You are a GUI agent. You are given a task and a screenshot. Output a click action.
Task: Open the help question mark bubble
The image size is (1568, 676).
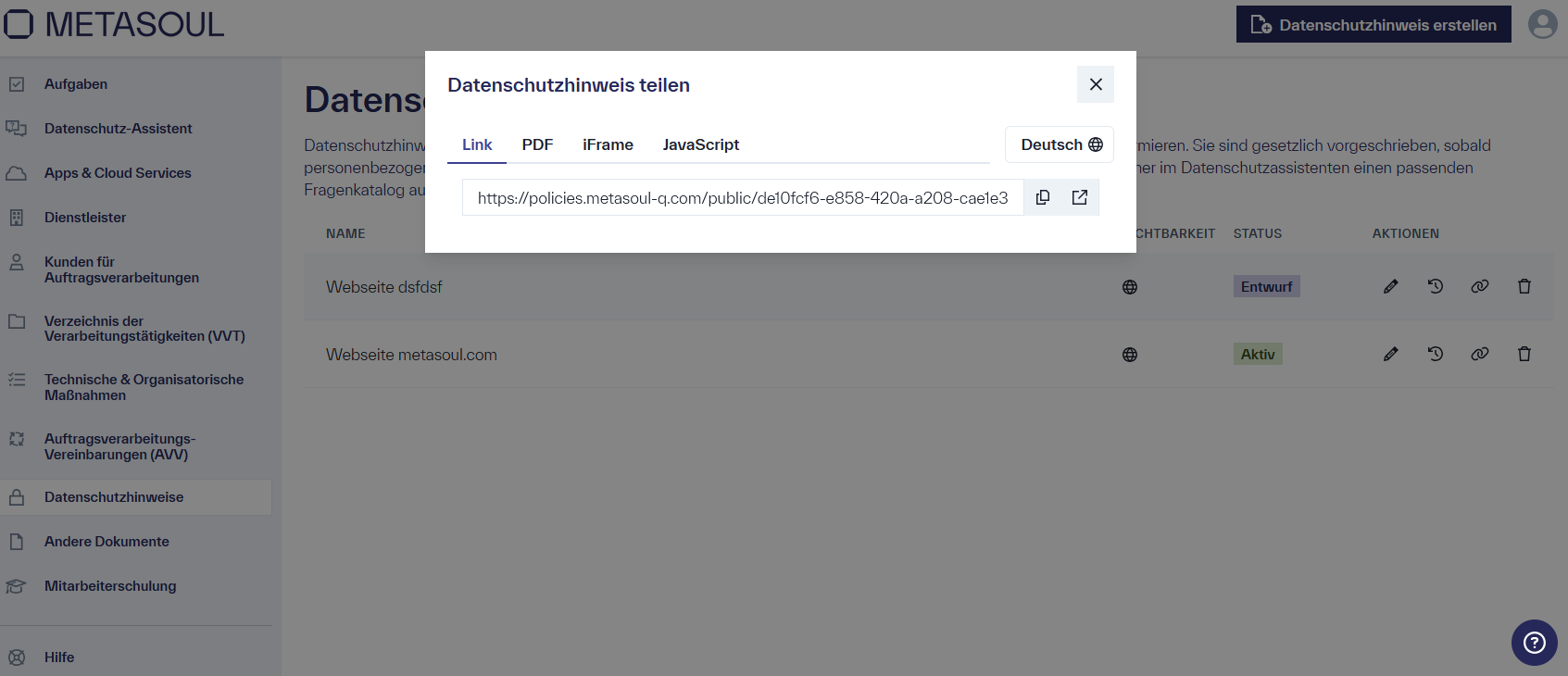click(x=1534, y=643)
